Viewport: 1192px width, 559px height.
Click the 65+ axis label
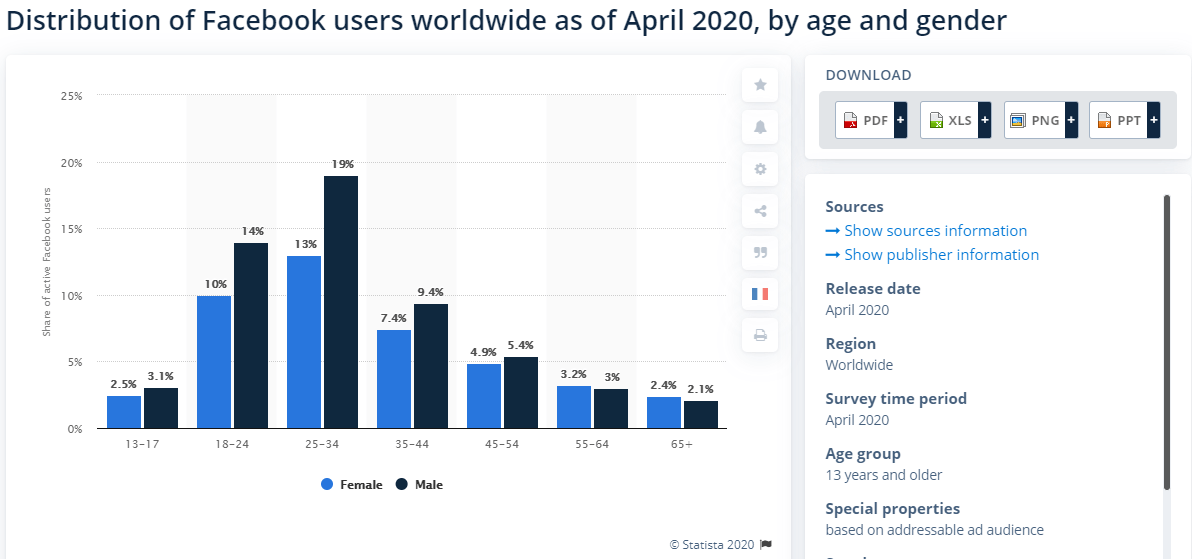(x=682, y=444)
